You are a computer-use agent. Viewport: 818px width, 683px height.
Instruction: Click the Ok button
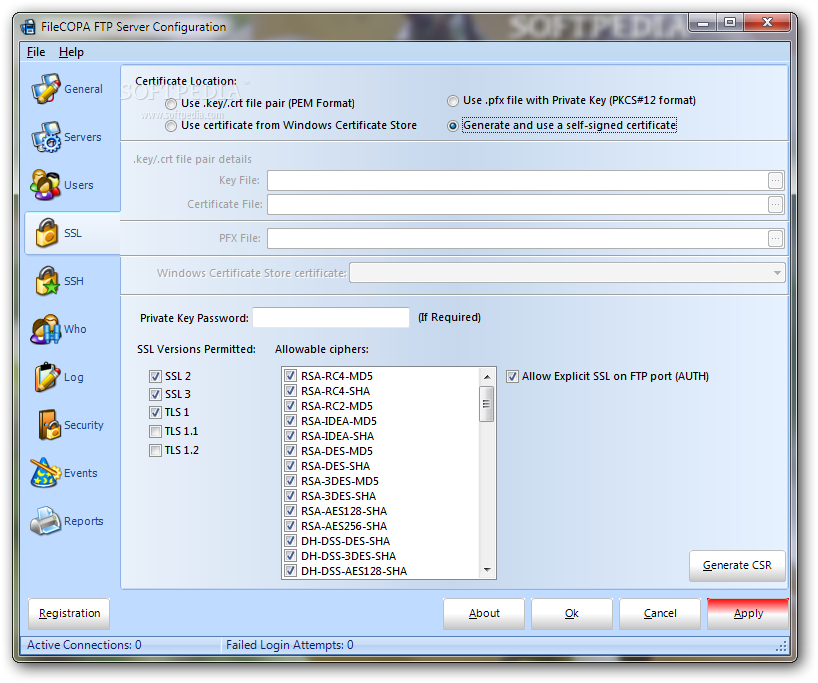572,614
